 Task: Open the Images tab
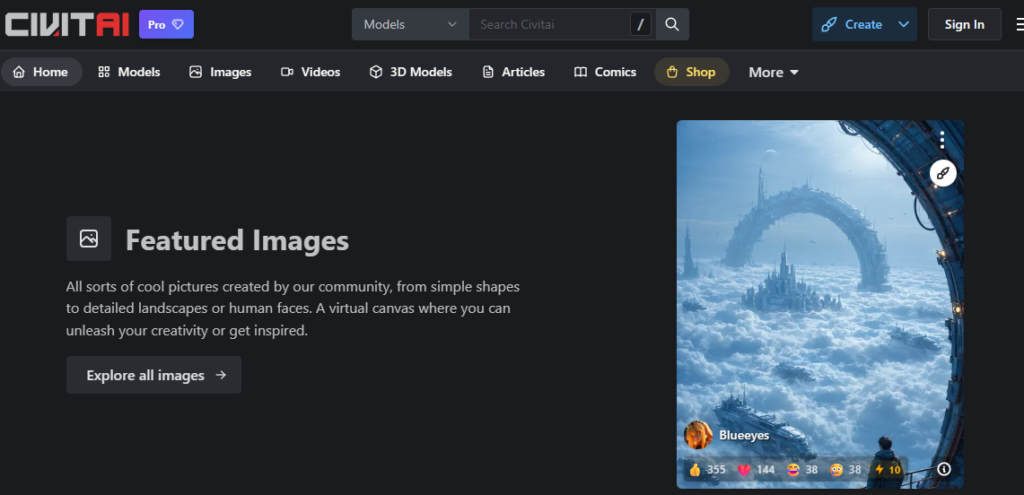point(220,72)
